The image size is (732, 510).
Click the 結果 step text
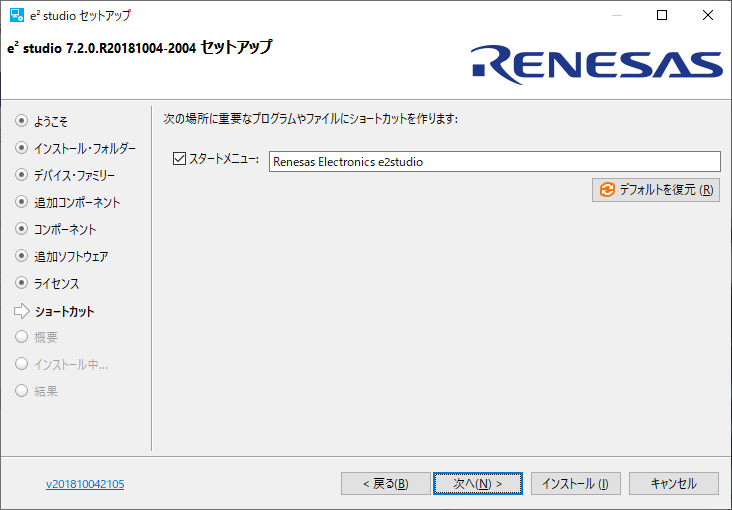[x=46, y=391]
